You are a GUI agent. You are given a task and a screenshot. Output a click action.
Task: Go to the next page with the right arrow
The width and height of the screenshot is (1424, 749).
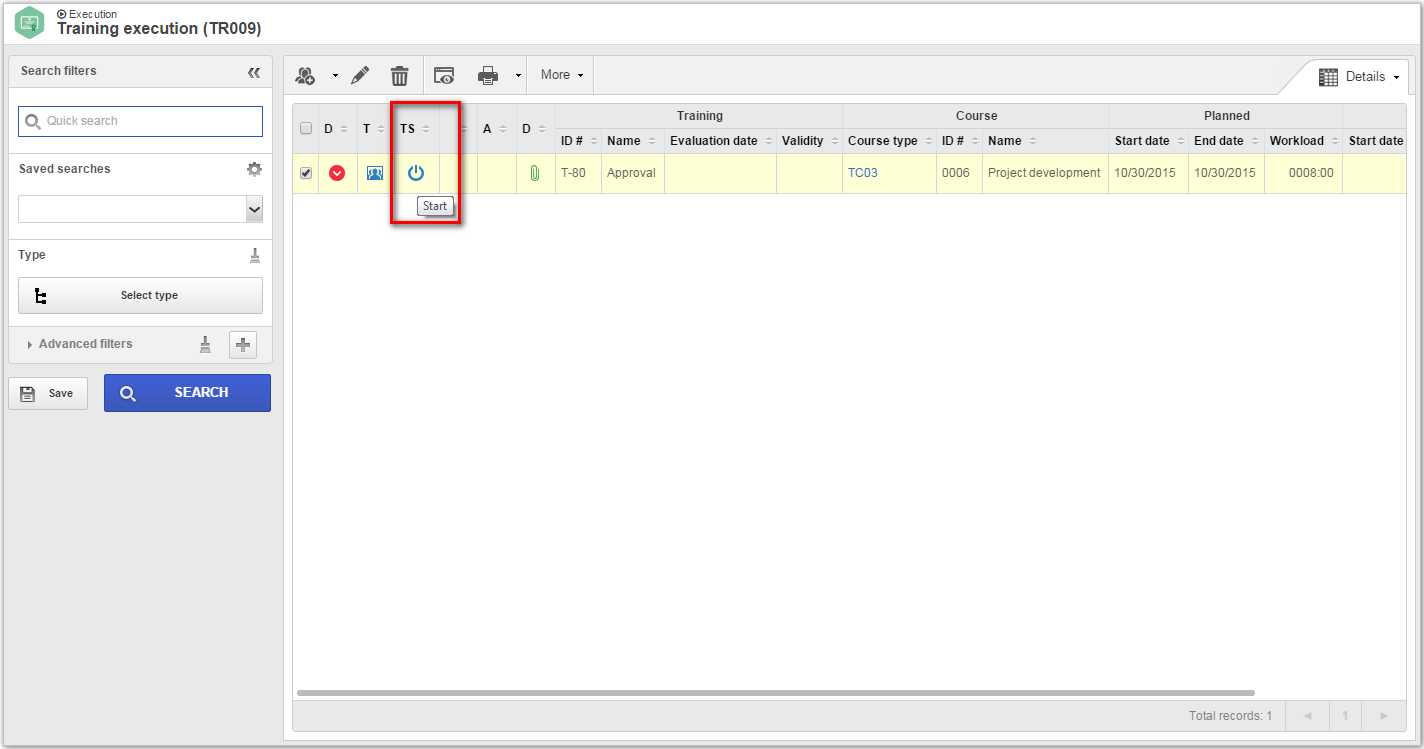coord(1383,716)
